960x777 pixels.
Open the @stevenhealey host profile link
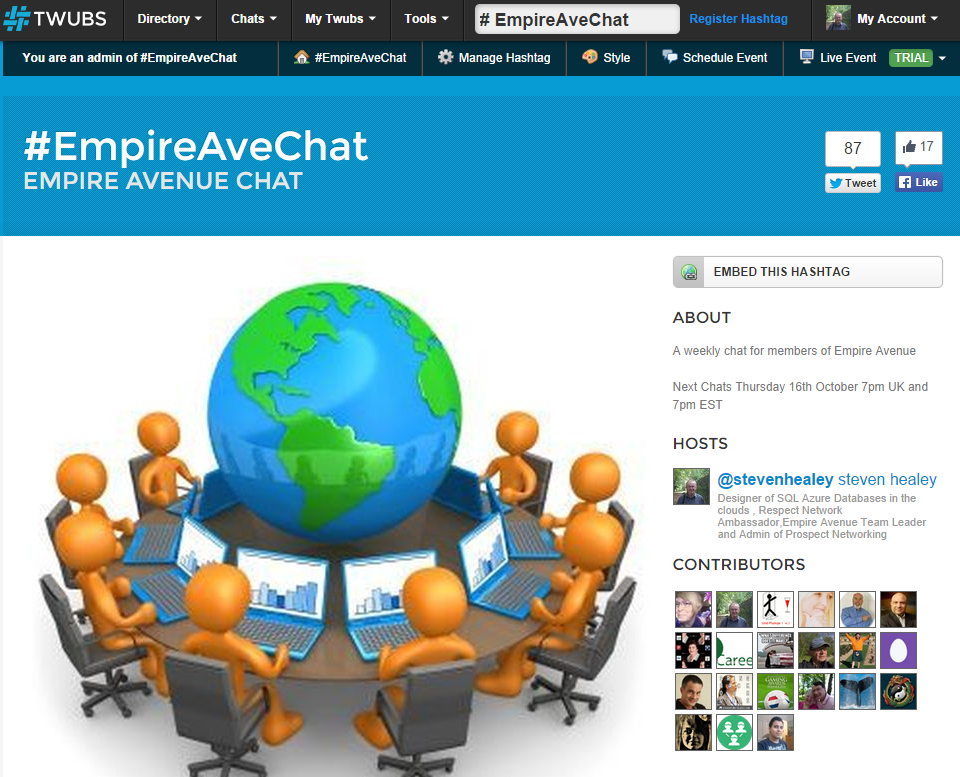[x=775, y=479]
